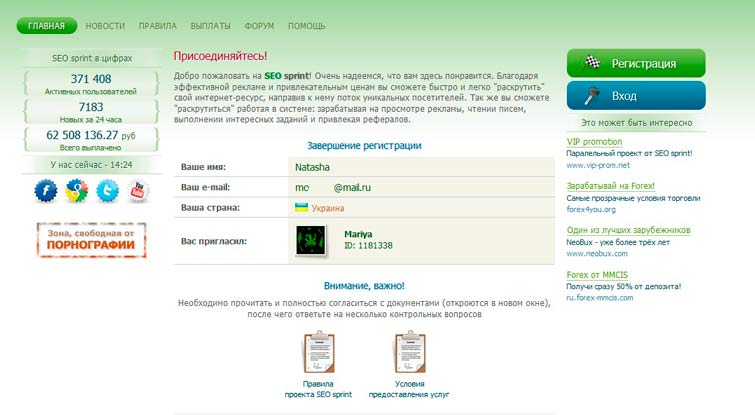Open the Помощь menu item
Screen dimensions: 755x415
click(x=307, y=26)
